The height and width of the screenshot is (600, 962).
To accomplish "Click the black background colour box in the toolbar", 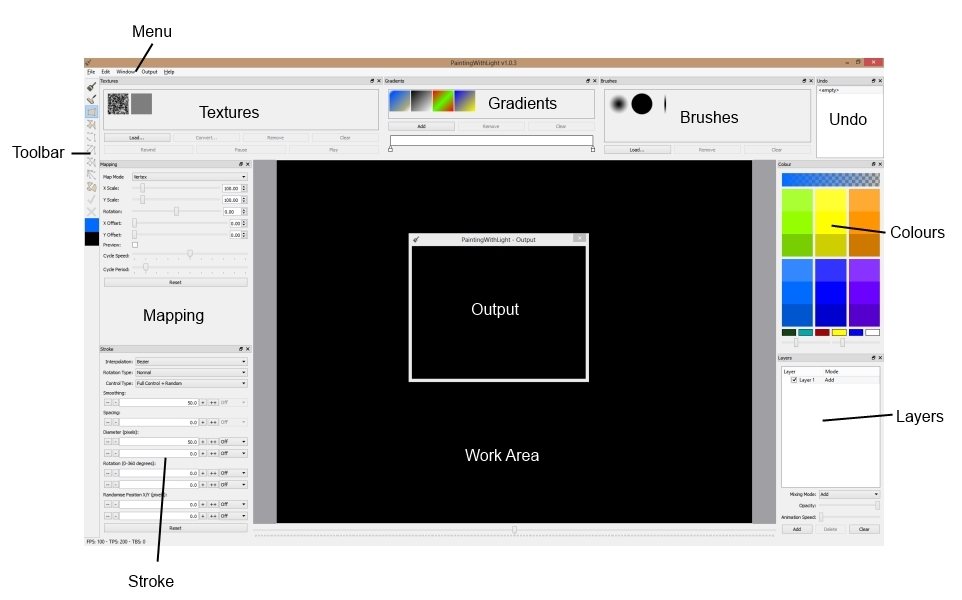I will (x=91, y=239).
